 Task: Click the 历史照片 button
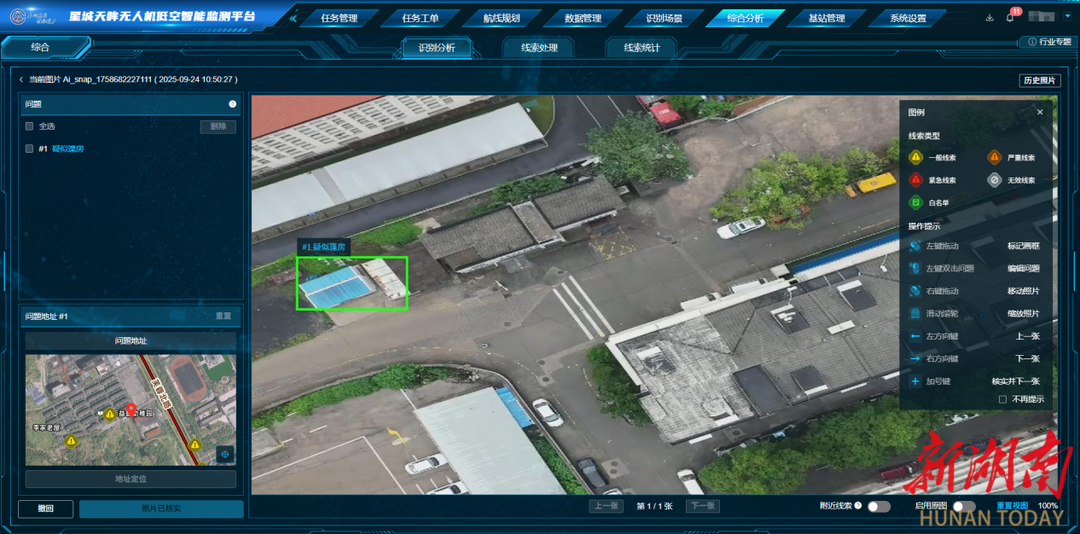[x=1040, y=80]
